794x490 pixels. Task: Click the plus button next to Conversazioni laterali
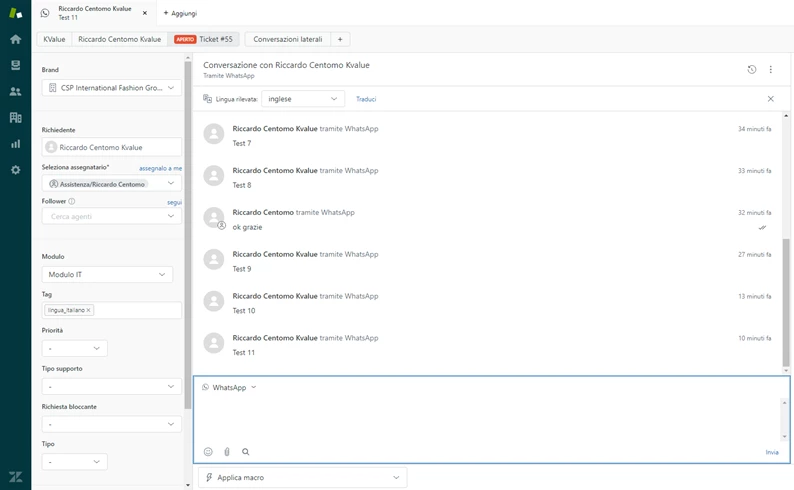340,39
